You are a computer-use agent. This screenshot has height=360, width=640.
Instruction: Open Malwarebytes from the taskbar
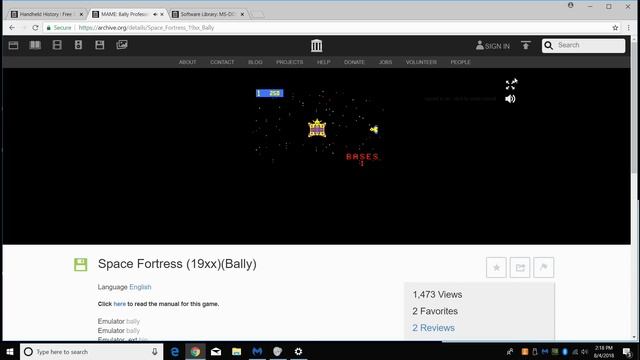[x=257, y=351]
